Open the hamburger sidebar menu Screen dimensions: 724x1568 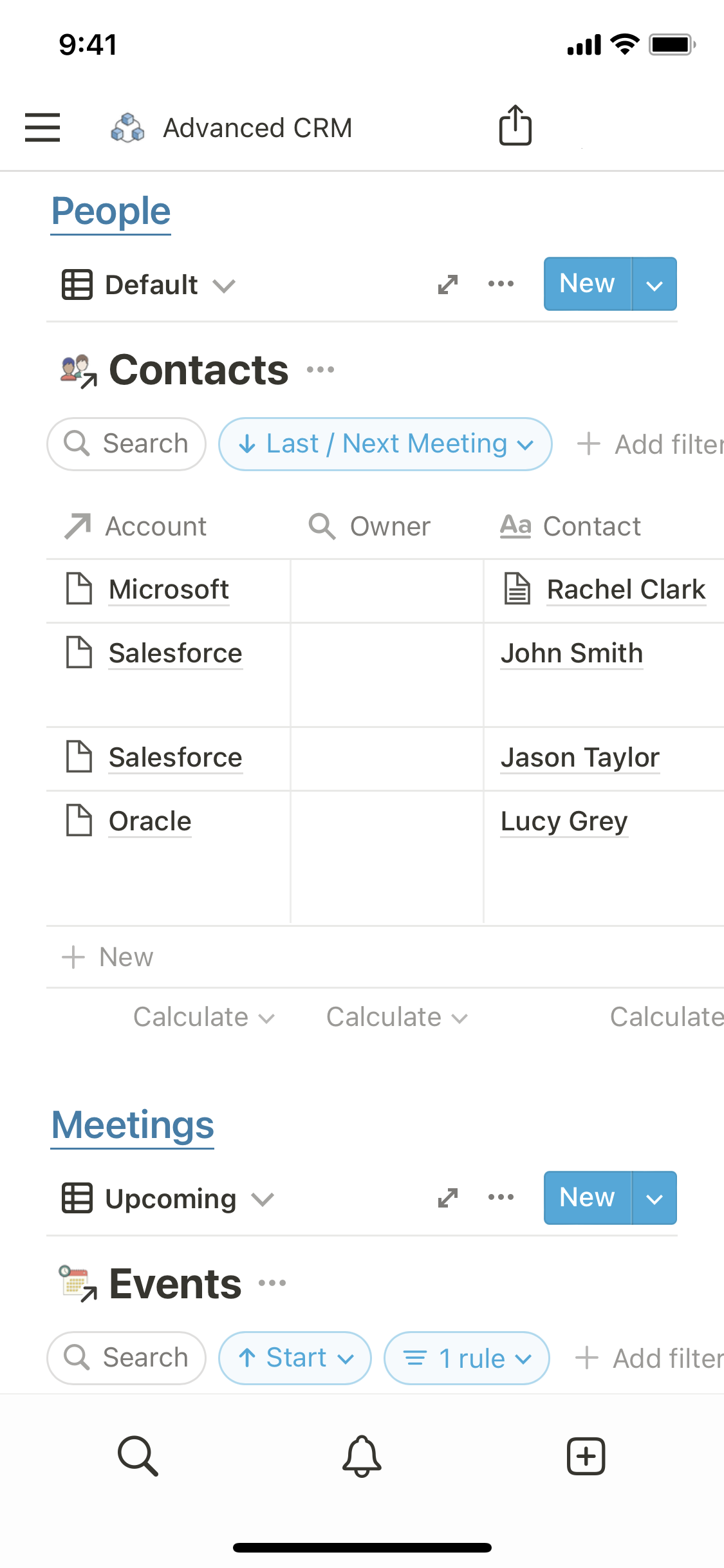[x=42, y=127]
